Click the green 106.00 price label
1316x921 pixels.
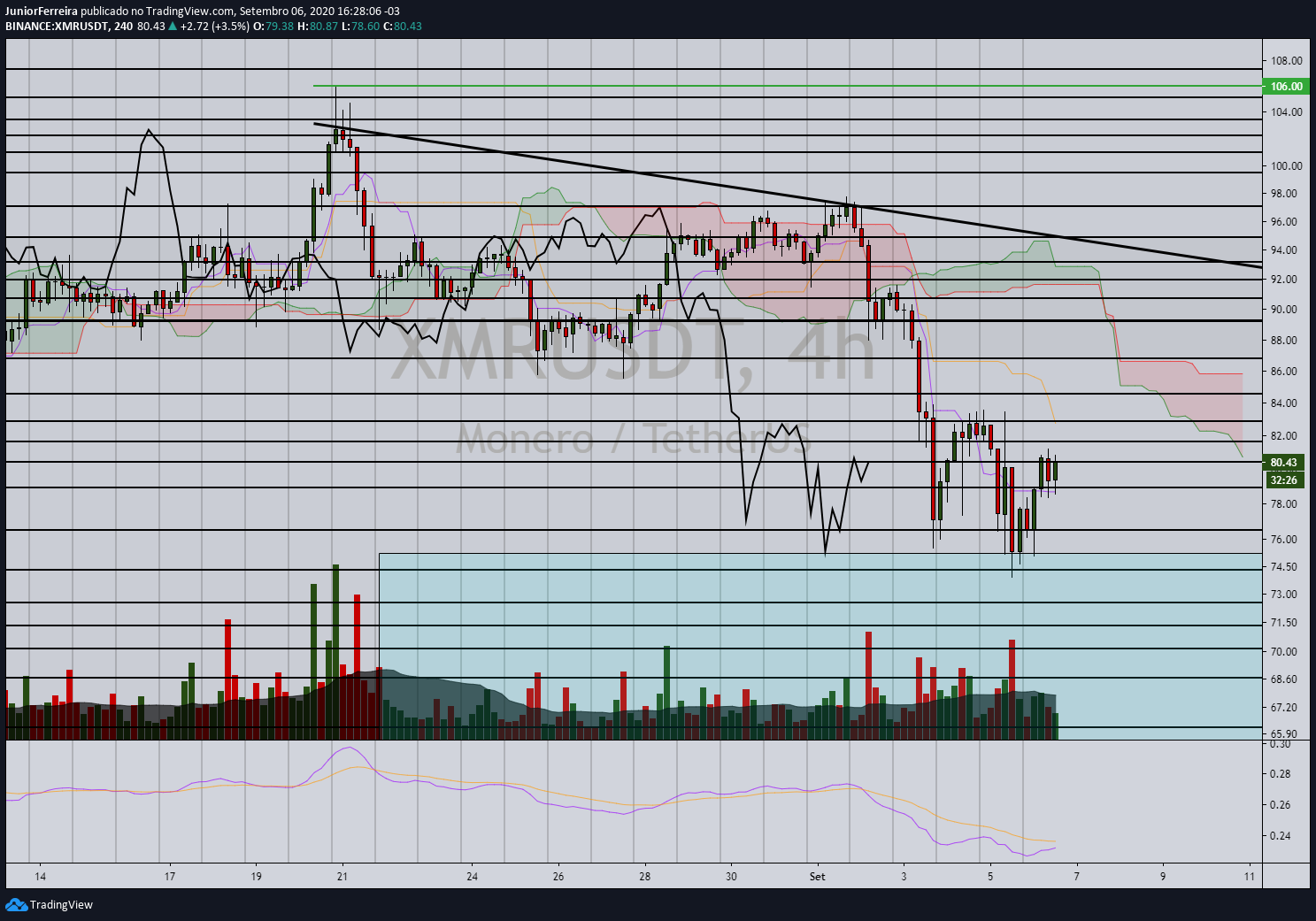[x=1286, y=86]
